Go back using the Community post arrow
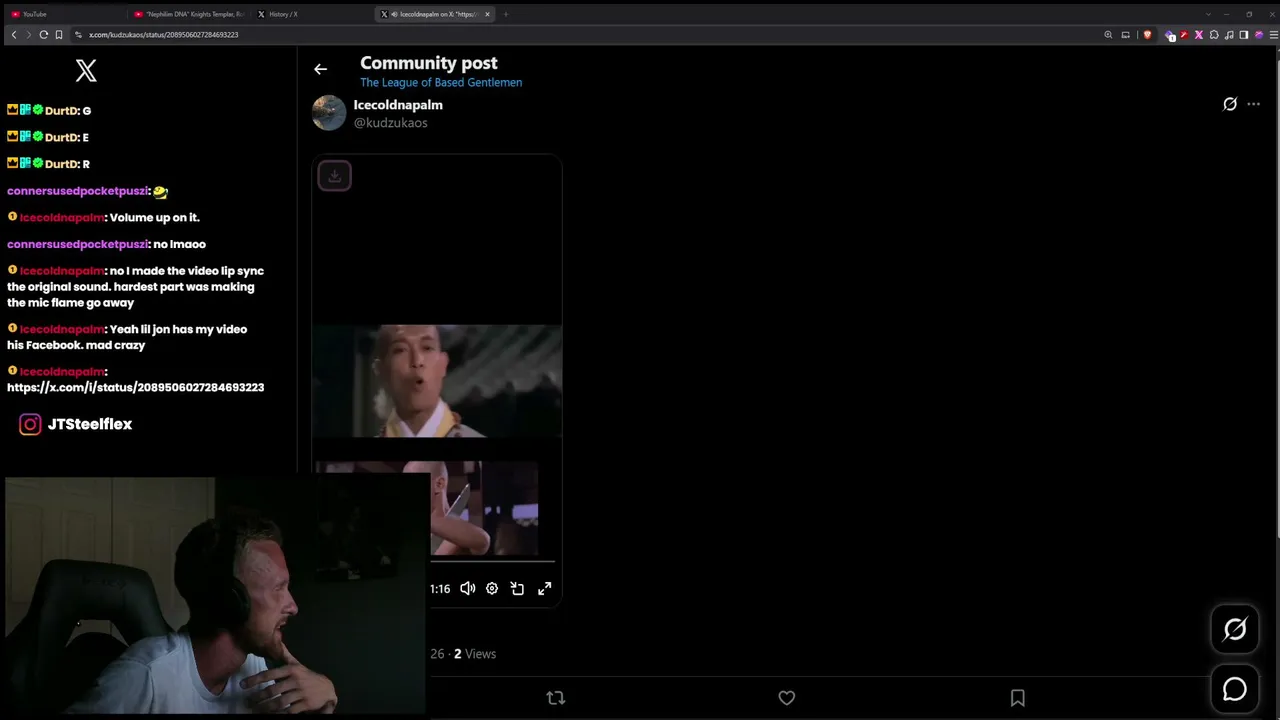This screenshot has width=1280, height=720. (320, 69)
